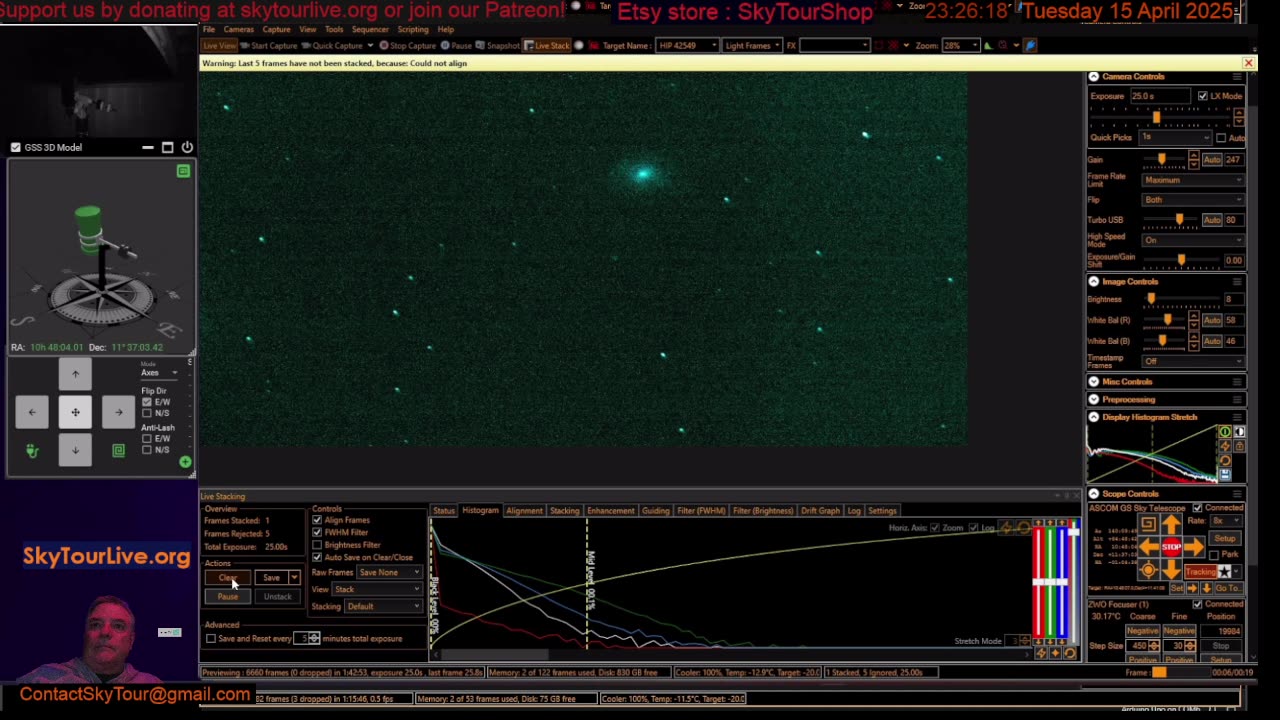Disable the Align Frames checkbox
Image resolution: width=1280 pixels, height=720 pixels.
click(x=317, y=520)
